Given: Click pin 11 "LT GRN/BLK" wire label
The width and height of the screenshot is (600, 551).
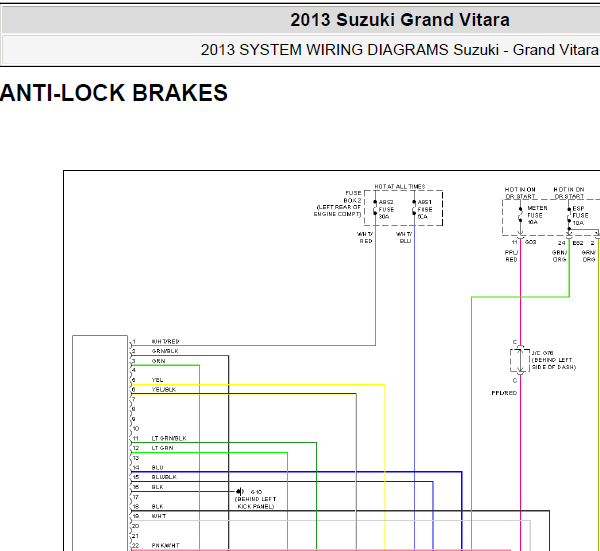Looking at the screenshot, I should [x=169, y=438].
